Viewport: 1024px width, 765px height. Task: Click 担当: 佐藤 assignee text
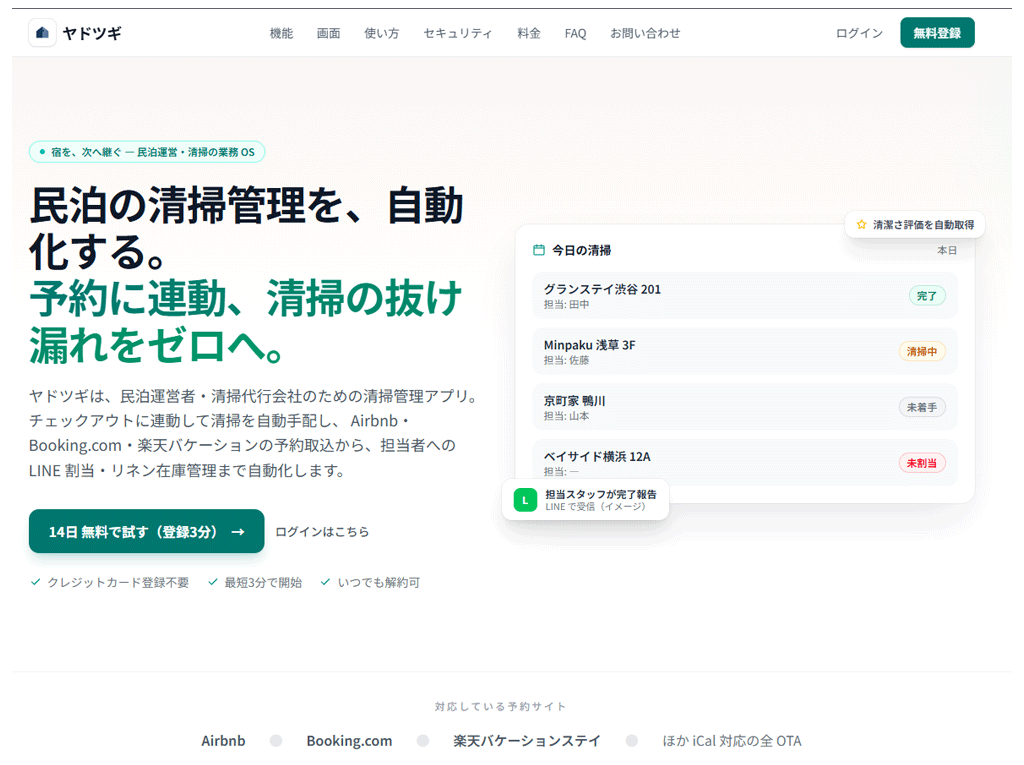click(566, 360)
